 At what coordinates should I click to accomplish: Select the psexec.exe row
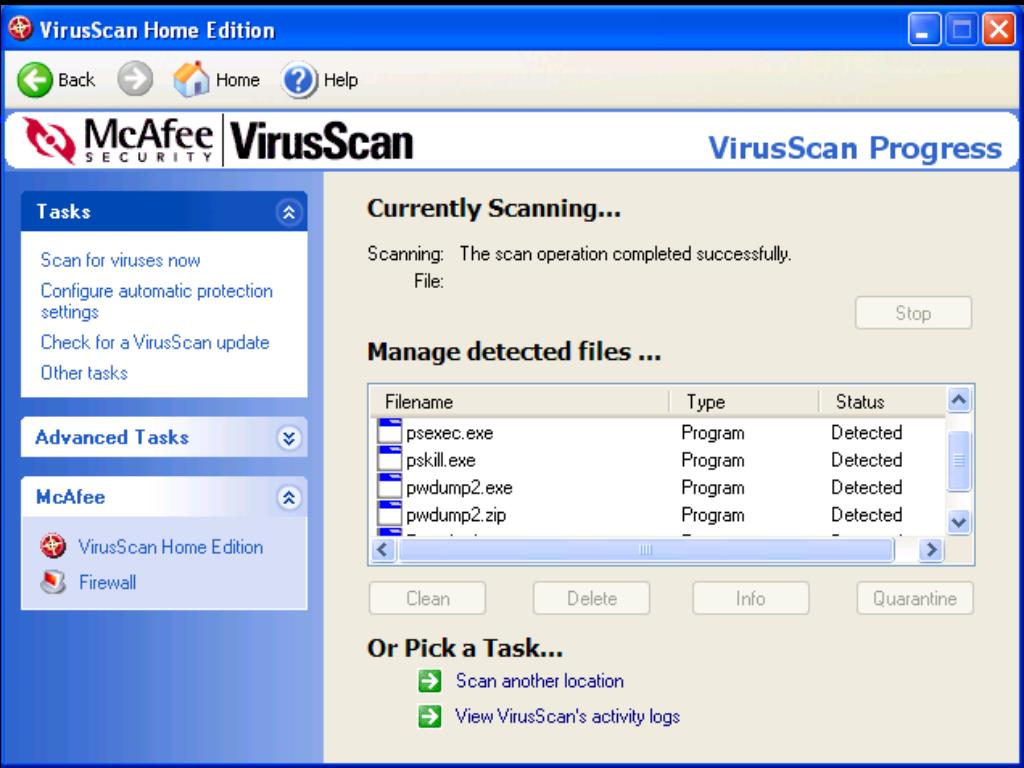click(x=658, y=432)
